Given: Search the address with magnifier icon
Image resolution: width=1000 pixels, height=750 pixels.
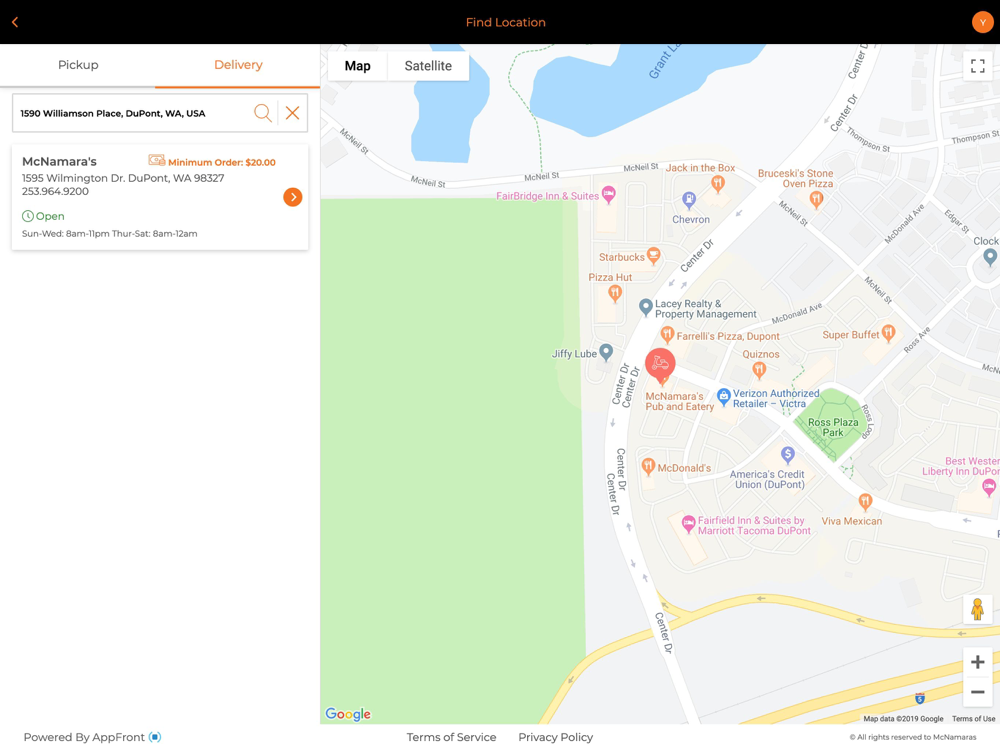Looking at the screenshot, I should click(x=263, y=113).
